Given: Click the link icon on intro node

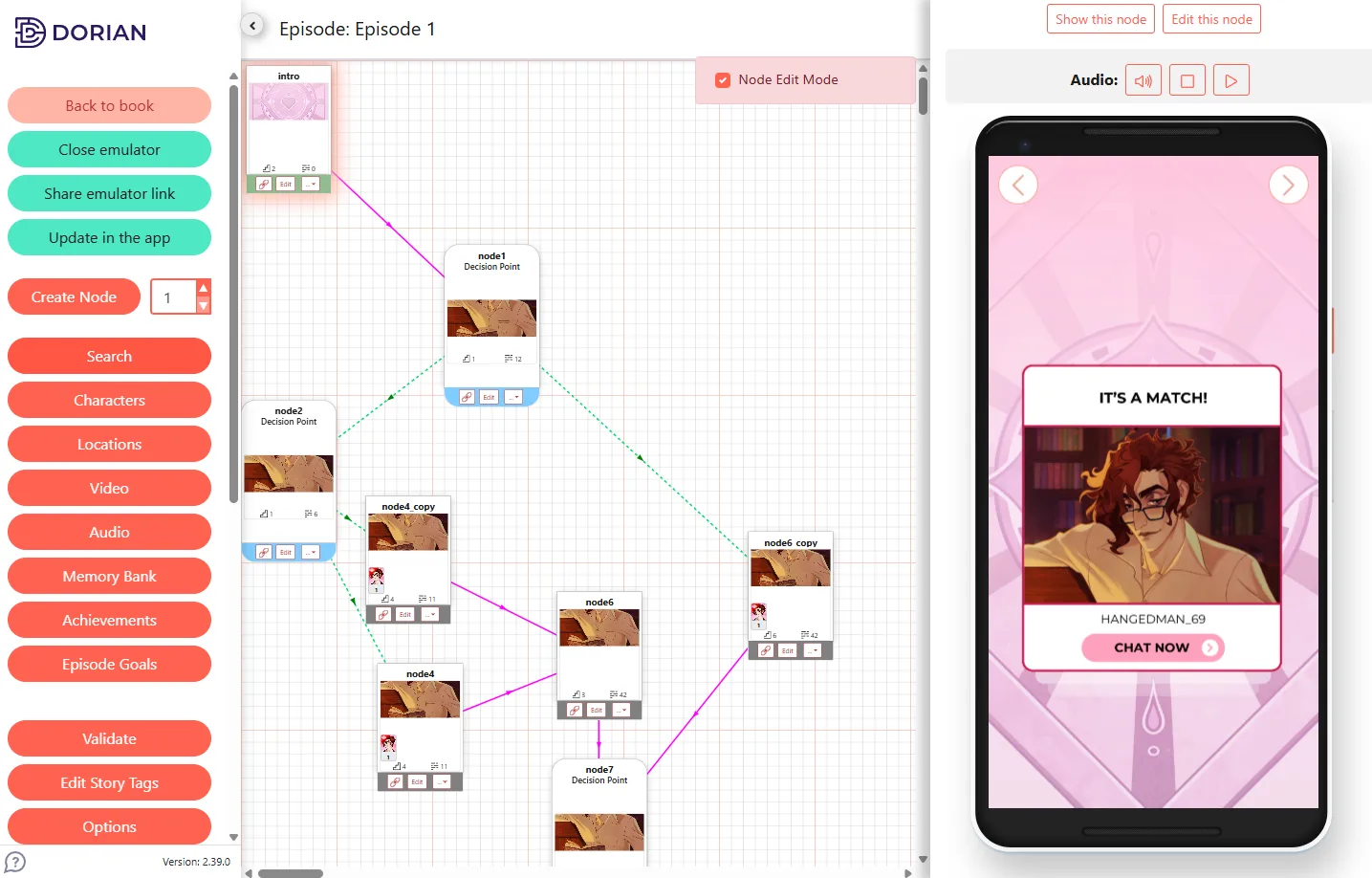Looking at the screenshot, I should tap(264, 184).
